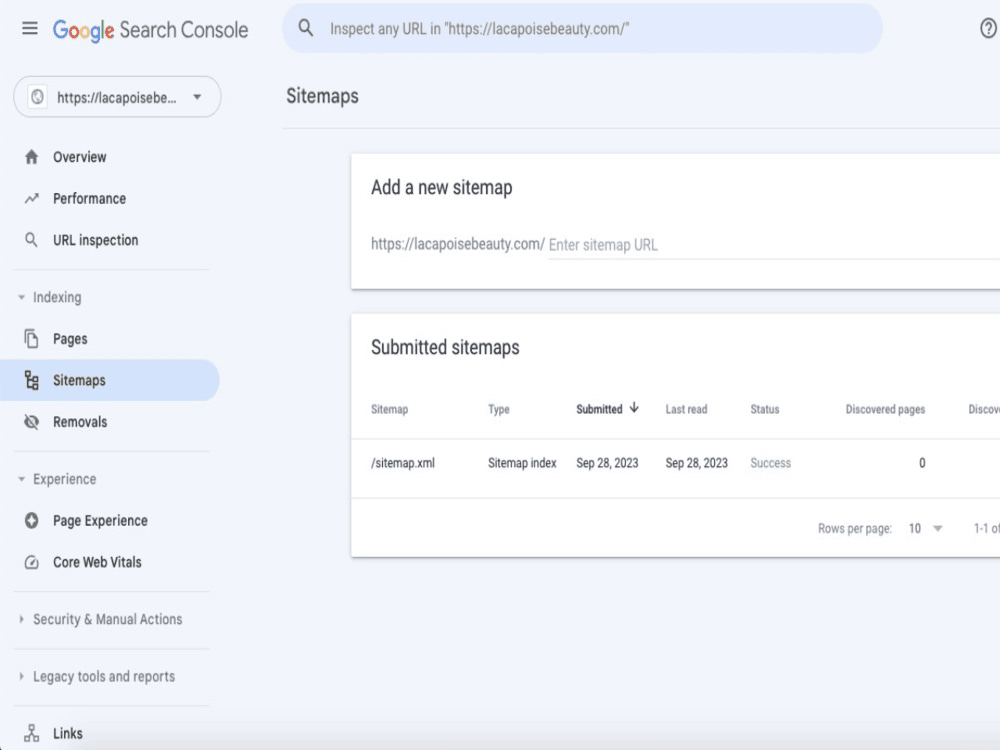The image size is (1000, 750).
Task: Click the search magnifier icon in URL bar
Action: (306, 28)
